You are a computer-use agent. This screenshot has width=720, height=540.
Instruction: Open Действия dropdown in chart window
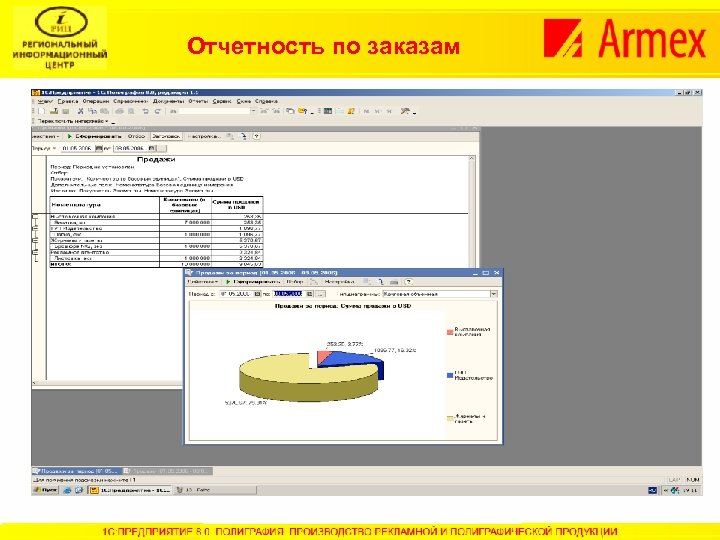pyautogui.click(x=202, y=281)
